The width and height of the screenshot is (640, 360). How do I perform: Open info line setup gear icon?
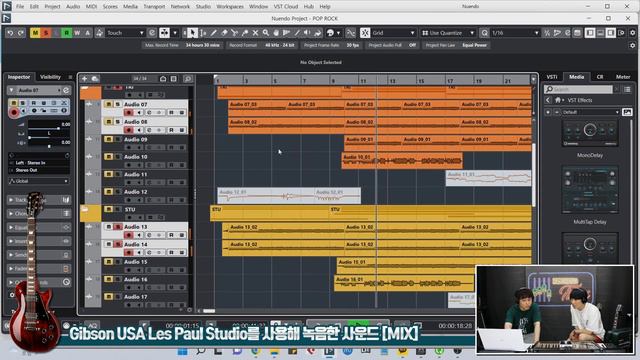pyautogui.click(x=633, y=45)
